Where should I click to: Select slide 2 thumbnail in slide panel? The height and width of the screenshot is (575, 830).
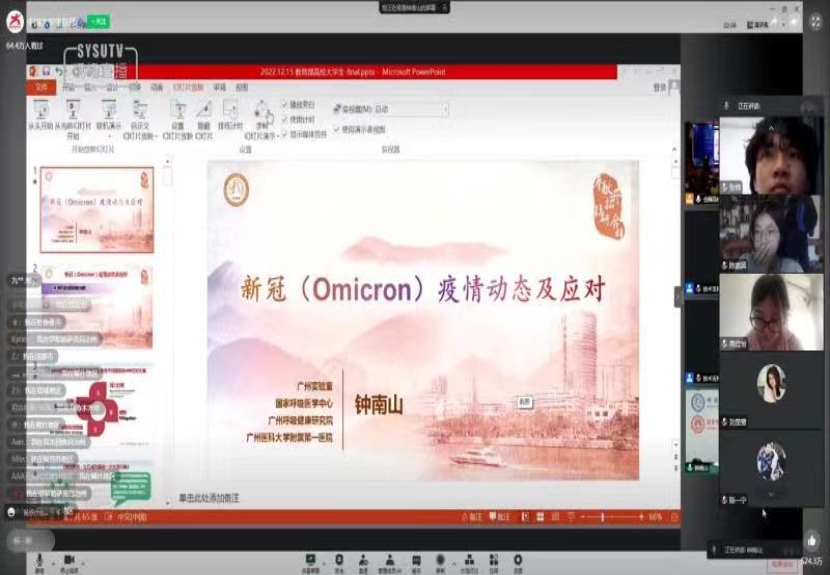click(x=97, y=306)
